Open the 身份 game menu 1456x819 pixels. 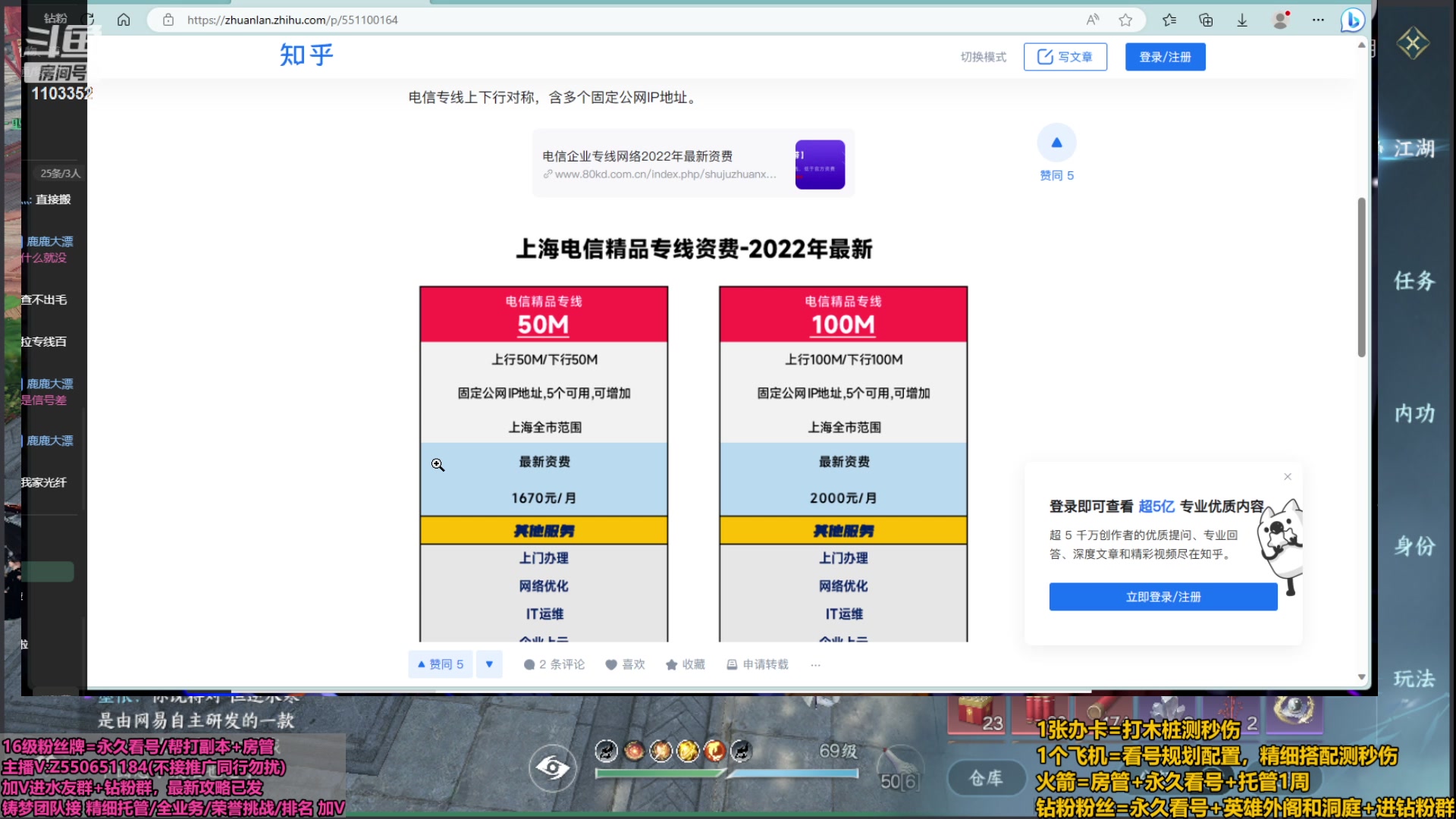pyautogui.click(x=1414, y=546)
